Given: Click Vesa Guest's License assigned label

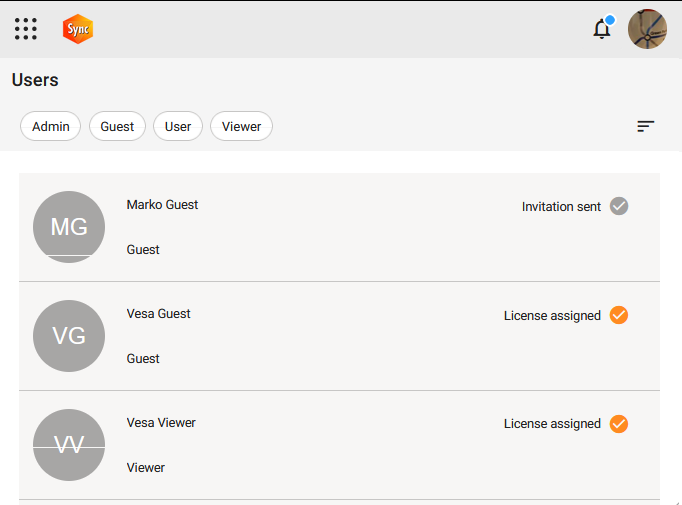Looking at the screenshot, I should click(x=552, y=316).
